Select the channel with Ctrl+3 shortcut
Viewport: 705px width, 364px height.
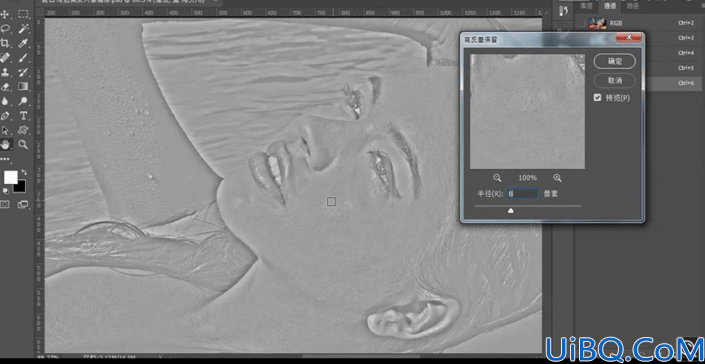point(674,38)
